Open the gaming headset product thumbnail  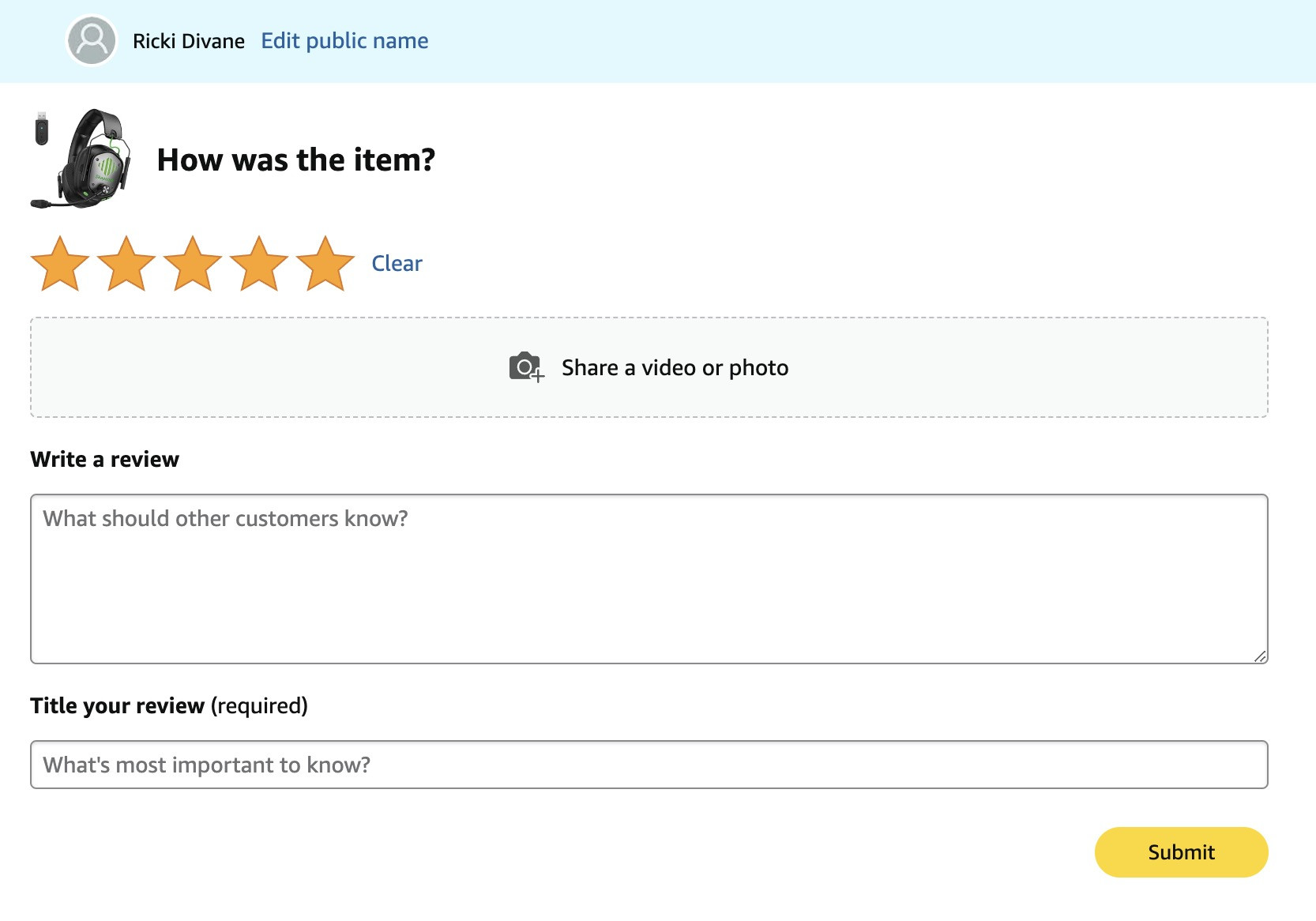pos(81,160)
